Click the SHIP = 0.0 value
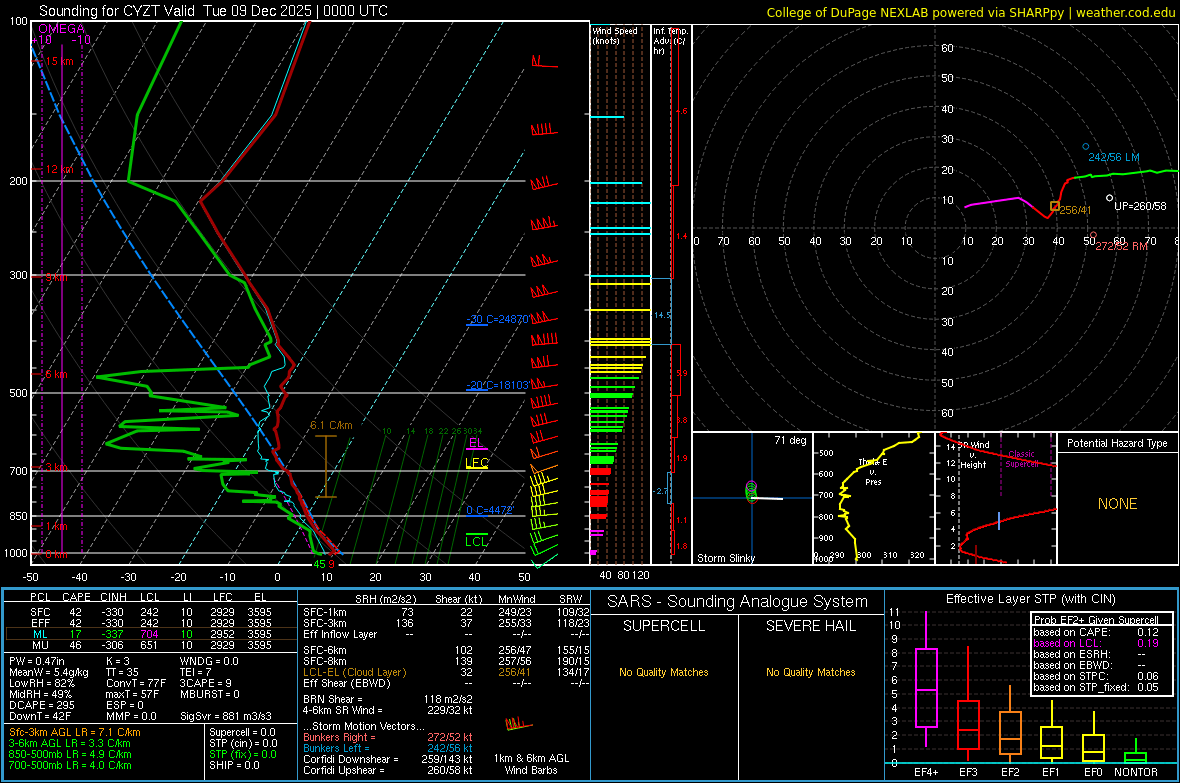 234,765
